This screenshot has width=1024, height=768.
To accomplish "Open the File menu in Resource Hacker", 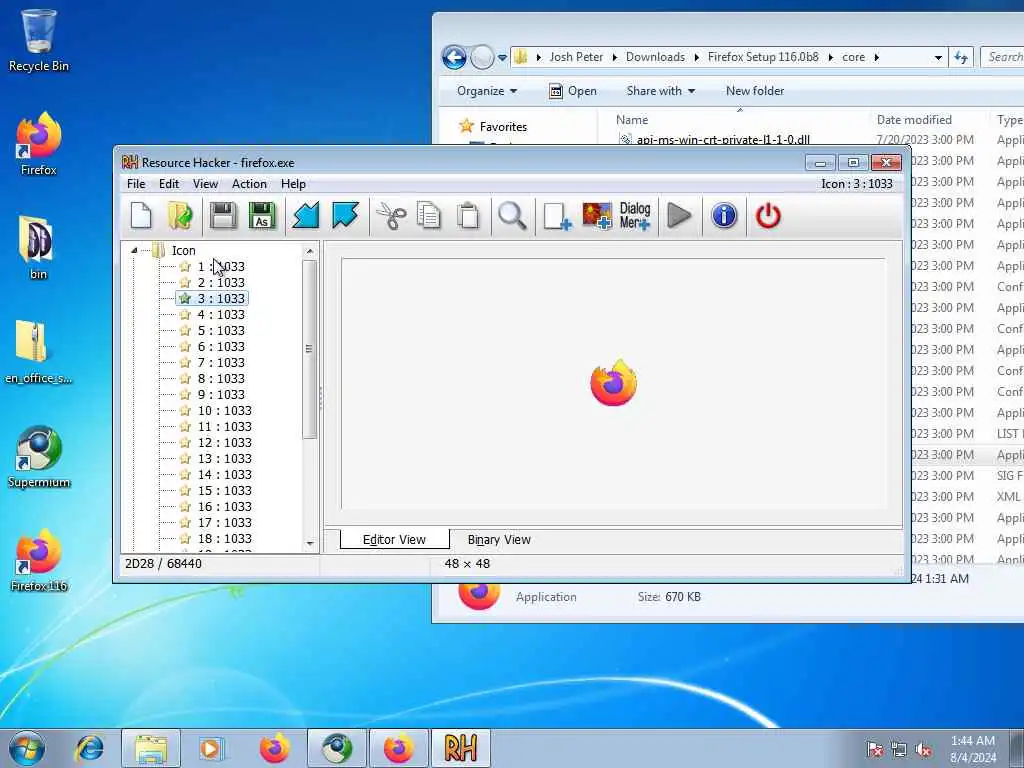I will (x=136, y=184).
